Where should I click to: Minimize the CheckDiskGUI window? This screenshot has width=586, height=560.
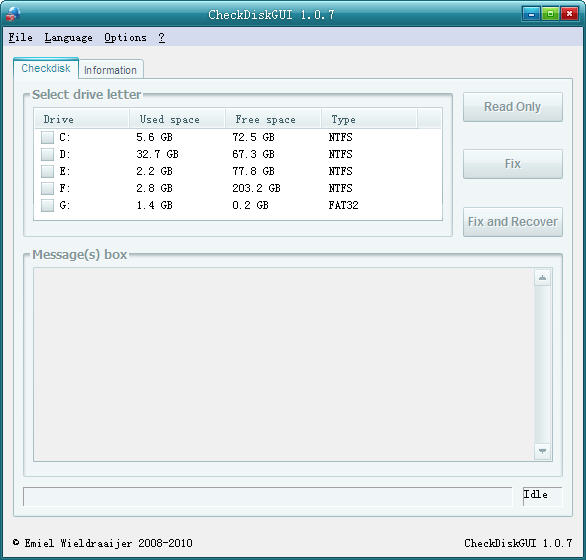point(531,14)
